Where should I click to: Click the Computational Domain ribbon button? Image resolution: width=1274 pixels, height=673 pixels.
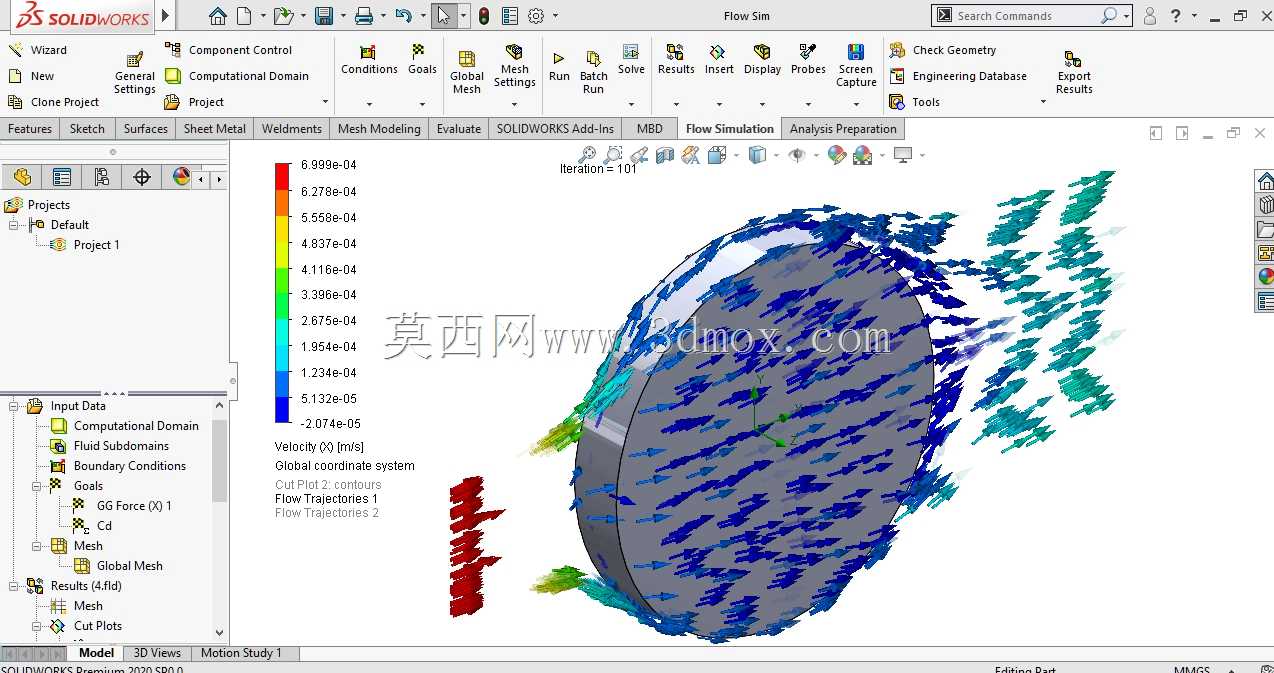[236, 76]
